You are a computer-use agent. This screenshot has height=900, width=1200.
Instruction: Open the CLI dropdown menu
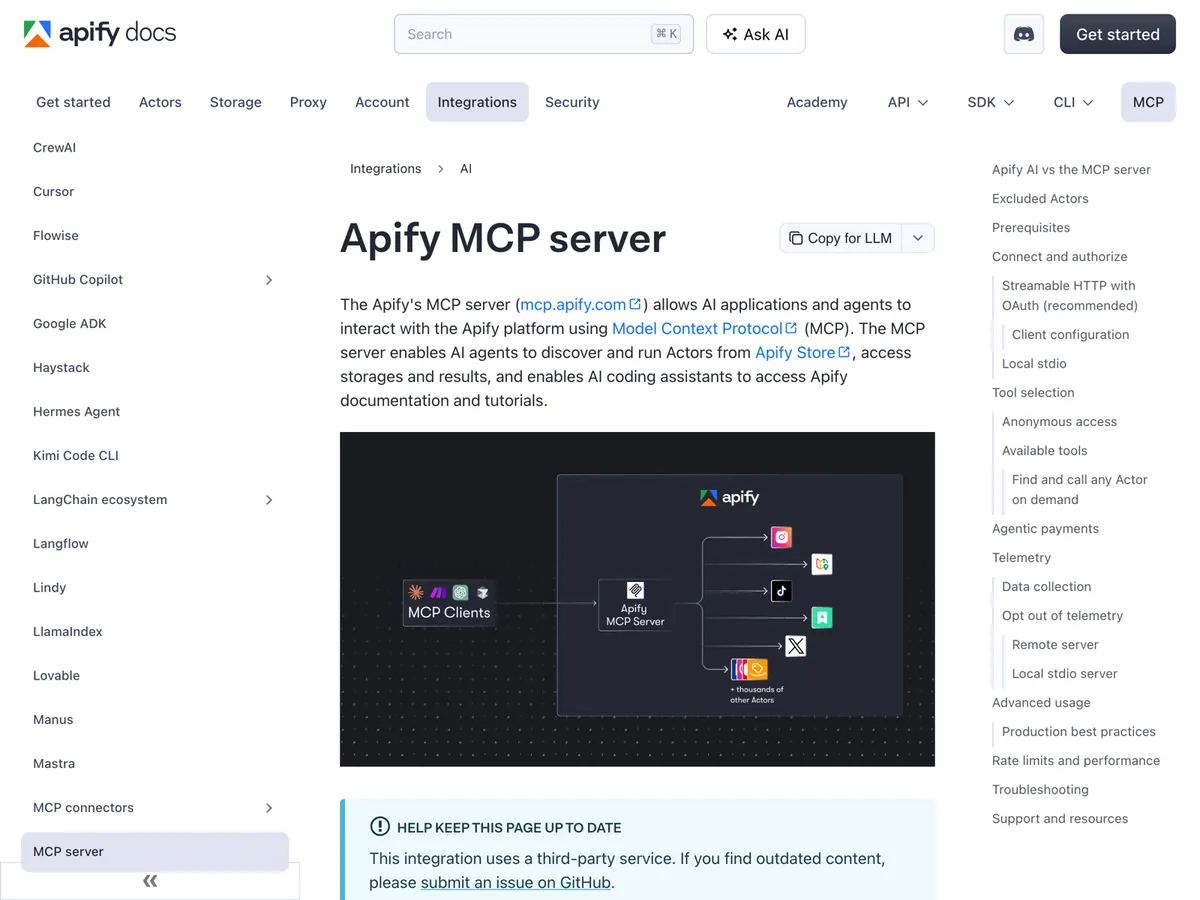[x=1073, y=102]
